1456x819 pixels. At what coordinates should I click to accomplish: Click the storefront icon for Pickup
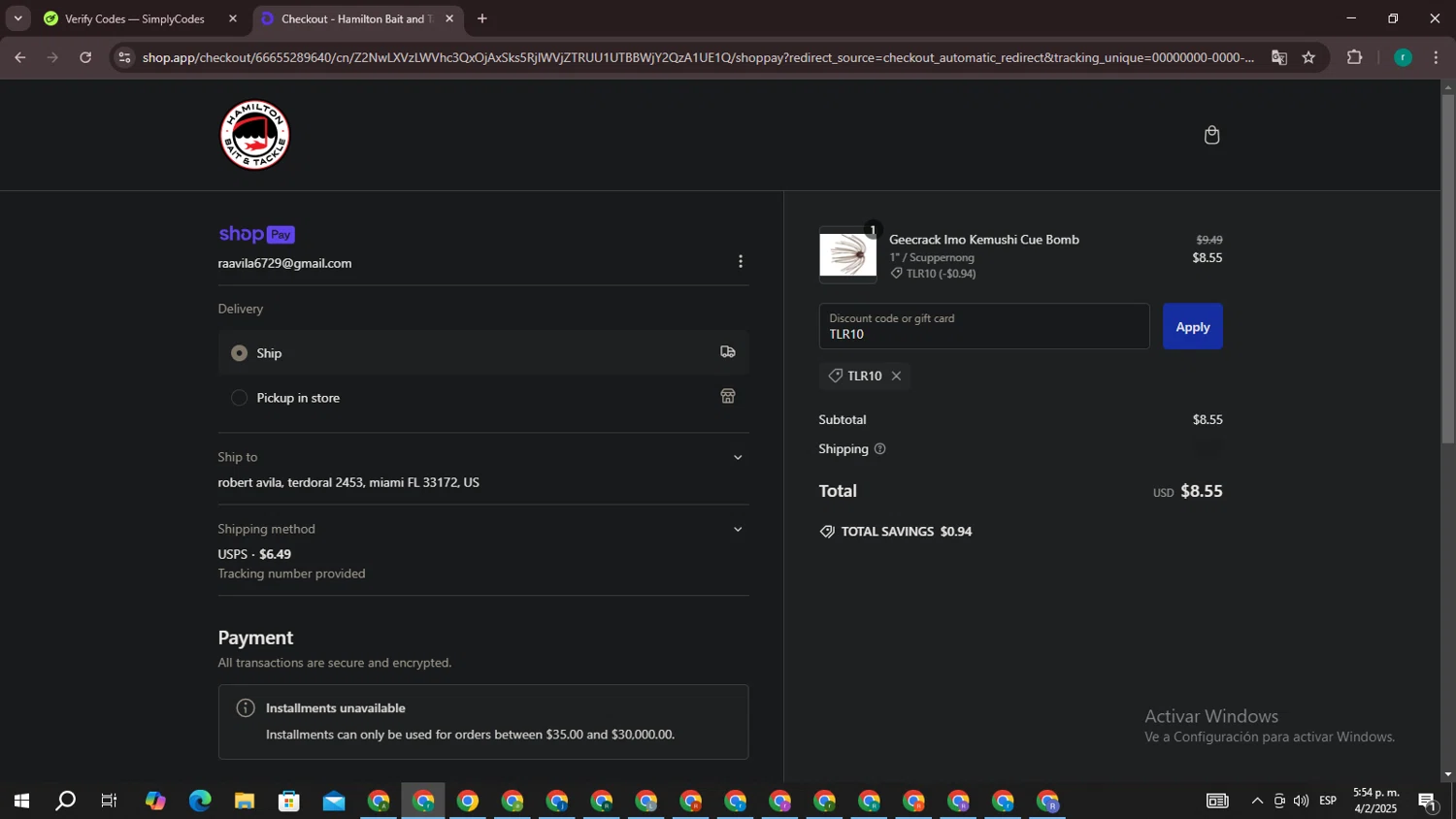728,396
